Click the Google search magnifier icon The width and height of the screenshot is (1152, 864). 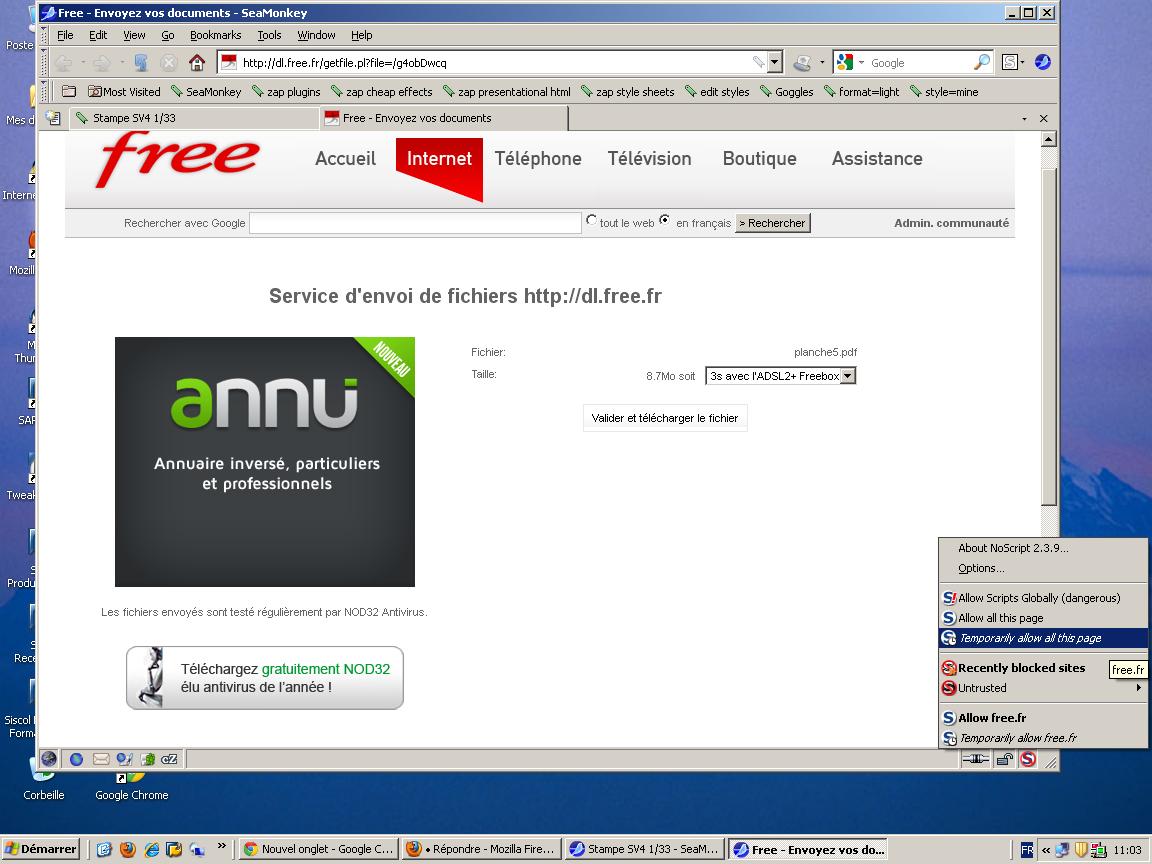981,63
